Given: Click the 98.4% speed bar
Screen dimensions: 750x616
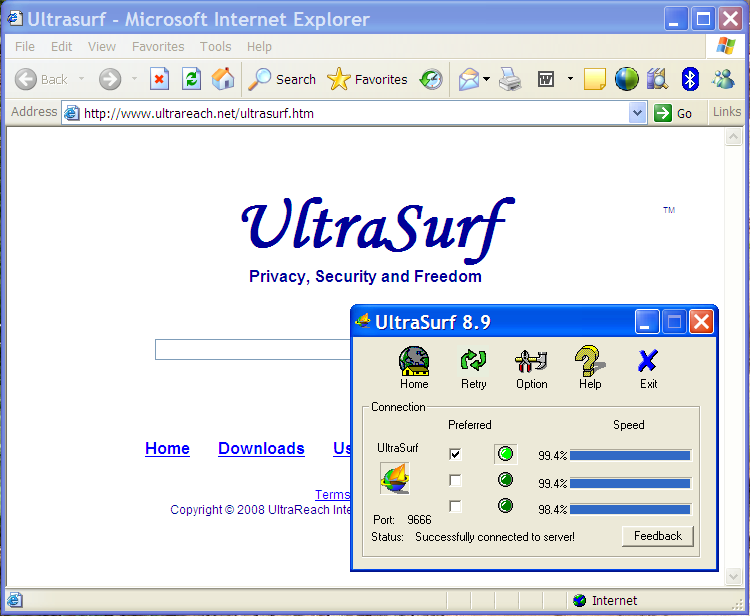Looking at the screenshot, I should [630, 509].
